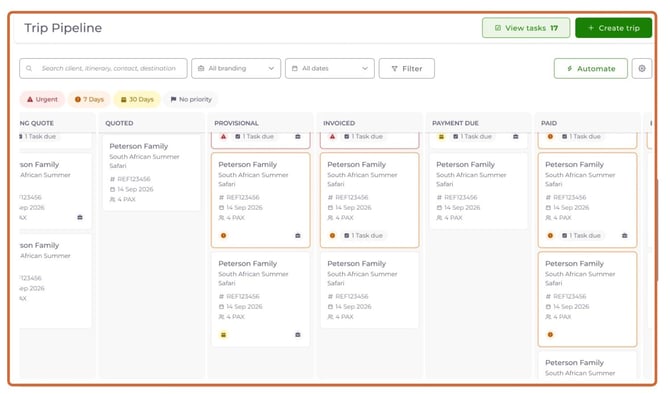Viewport: 670px width, 394px height.
Task: Click the briefcase icon in All branding
Action: click(x=201, y=68)
